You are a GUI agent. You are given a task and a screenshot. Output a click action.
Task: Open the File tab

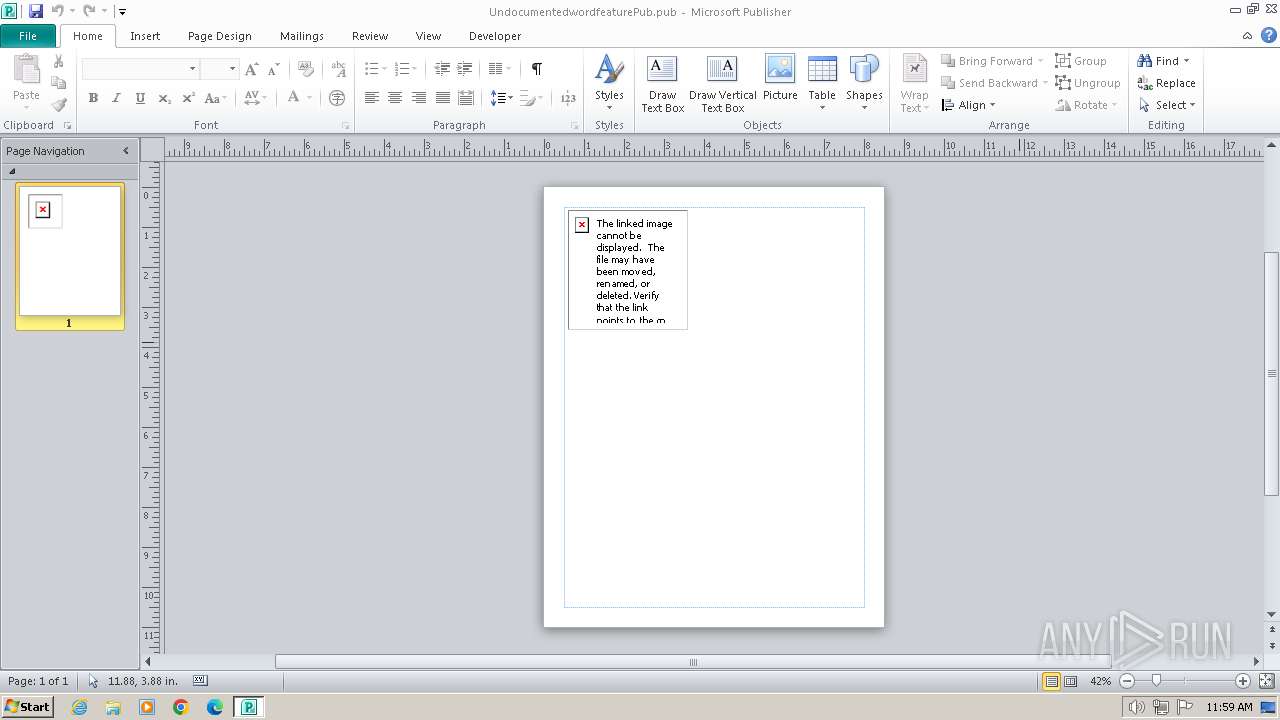tap(28, 36)
